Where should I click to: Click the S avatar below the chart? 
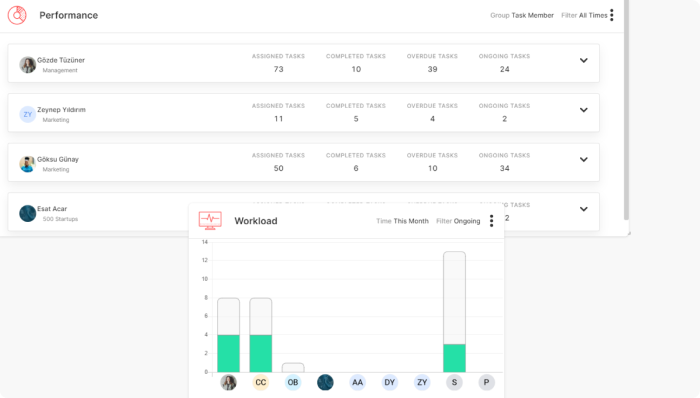(454, 382)
